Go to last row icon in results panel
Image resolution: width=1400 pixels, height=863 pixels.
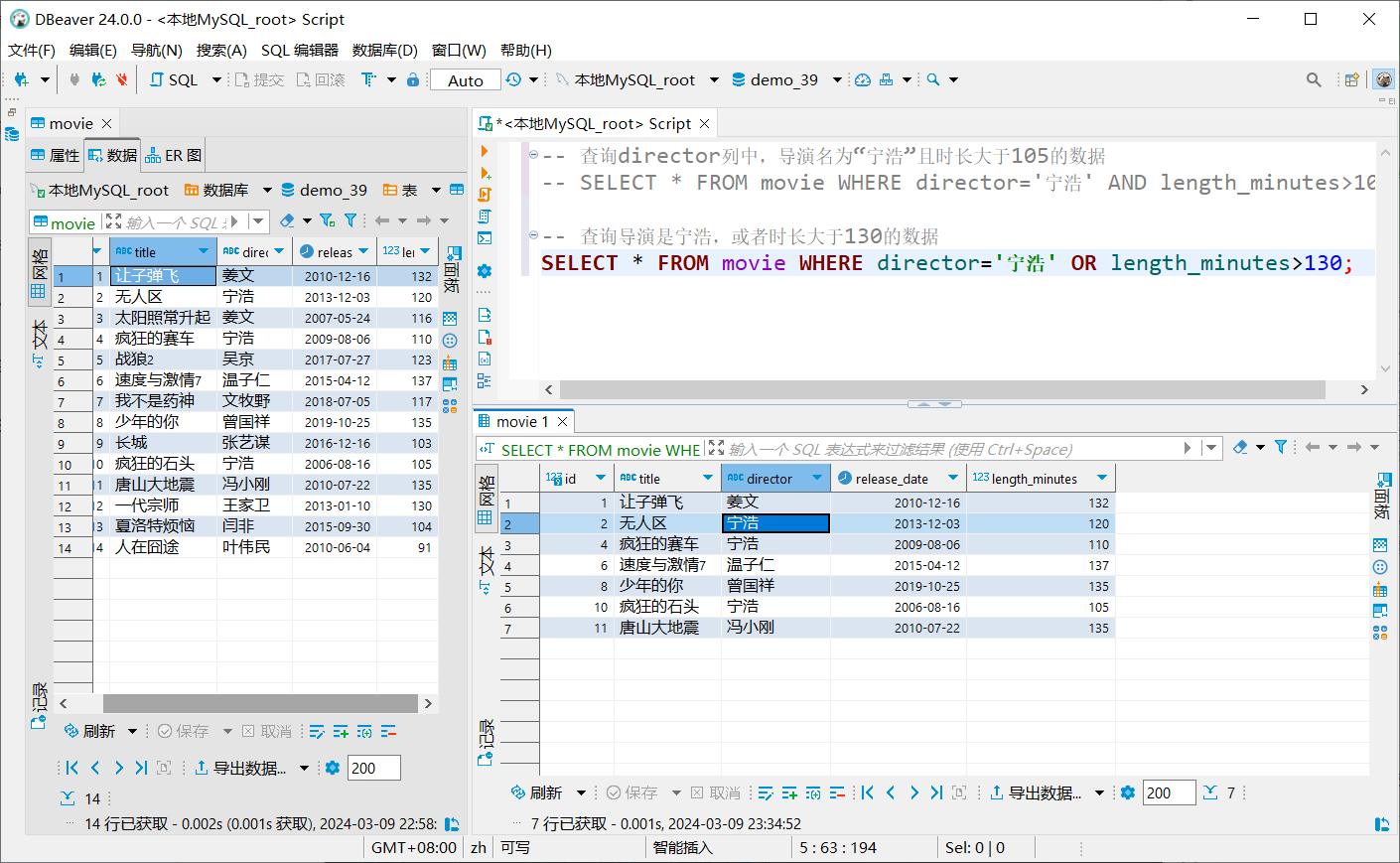[936, 792]
